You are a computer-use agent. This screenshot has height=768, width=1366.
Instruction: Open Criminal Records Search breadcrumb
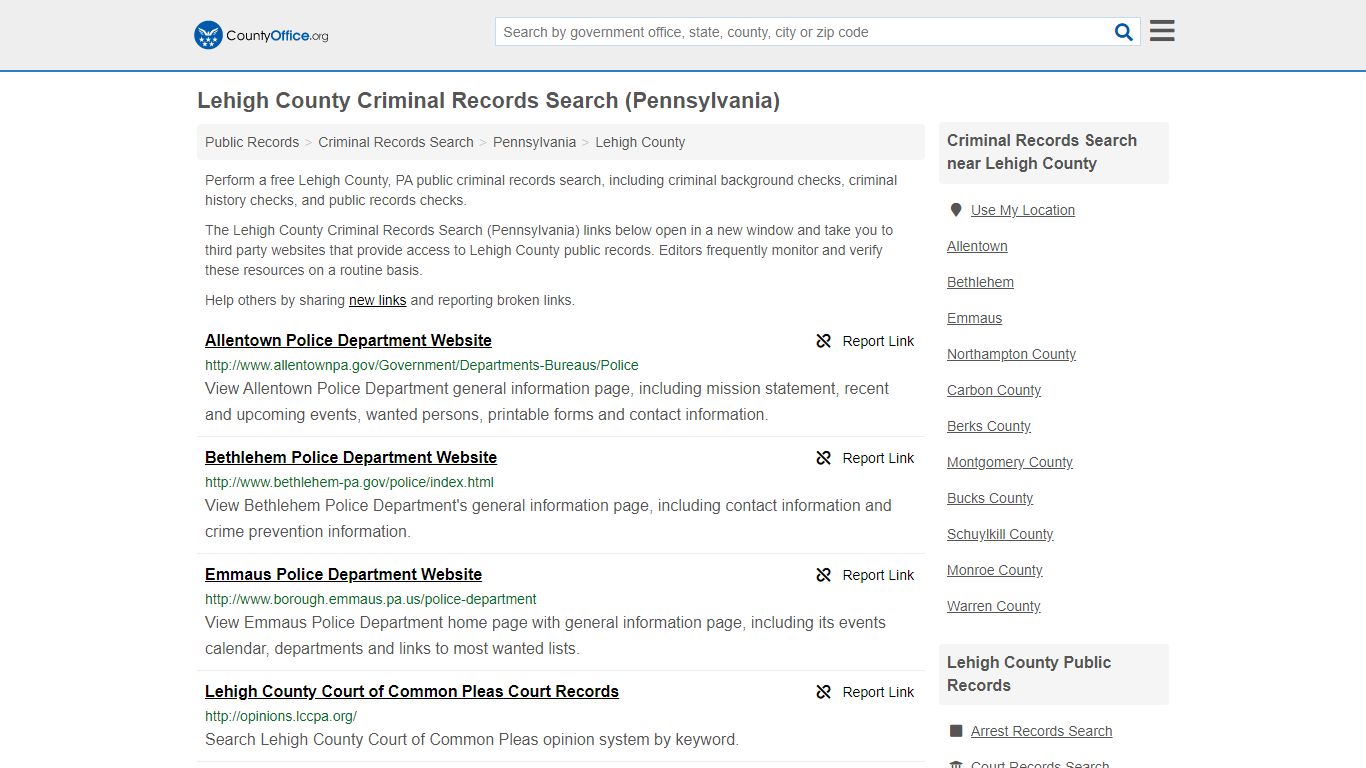(x=396, y=142)
